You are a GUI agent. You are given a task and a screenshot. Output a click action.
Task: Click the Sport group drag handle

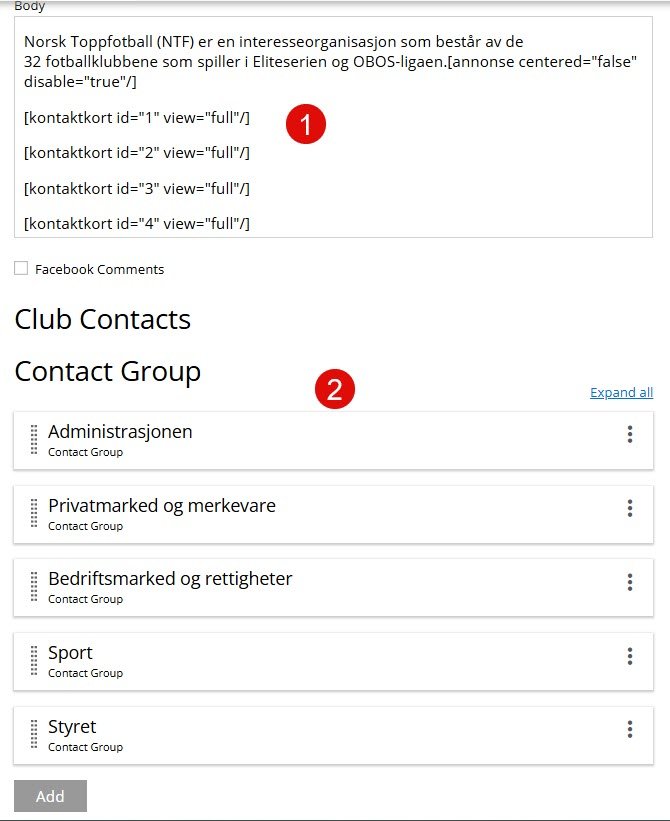click(x=34, y=661)
